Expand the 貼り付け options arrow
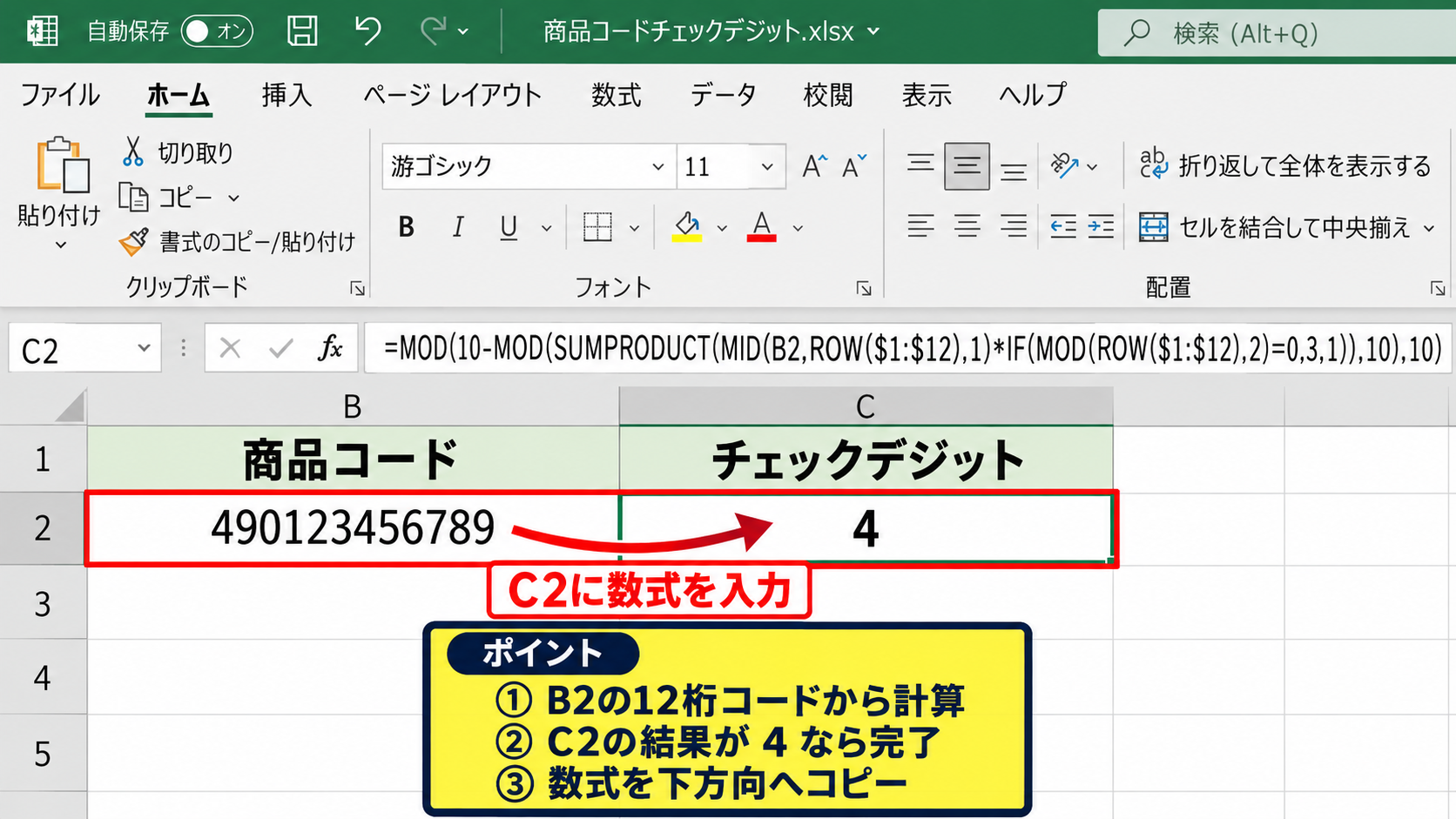 [x=60, y=245]
